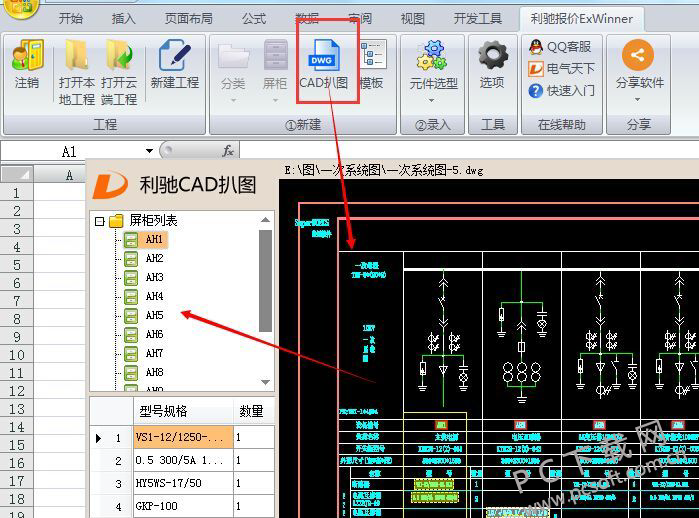Switch to the 公式 tab
This screenshot has width=699, height=518.
254,19
